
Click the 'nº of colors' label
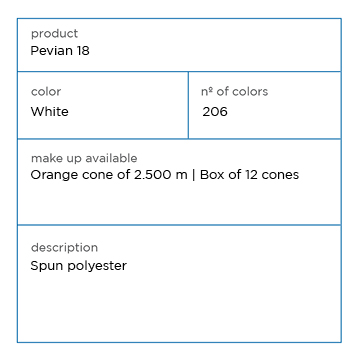234,92
